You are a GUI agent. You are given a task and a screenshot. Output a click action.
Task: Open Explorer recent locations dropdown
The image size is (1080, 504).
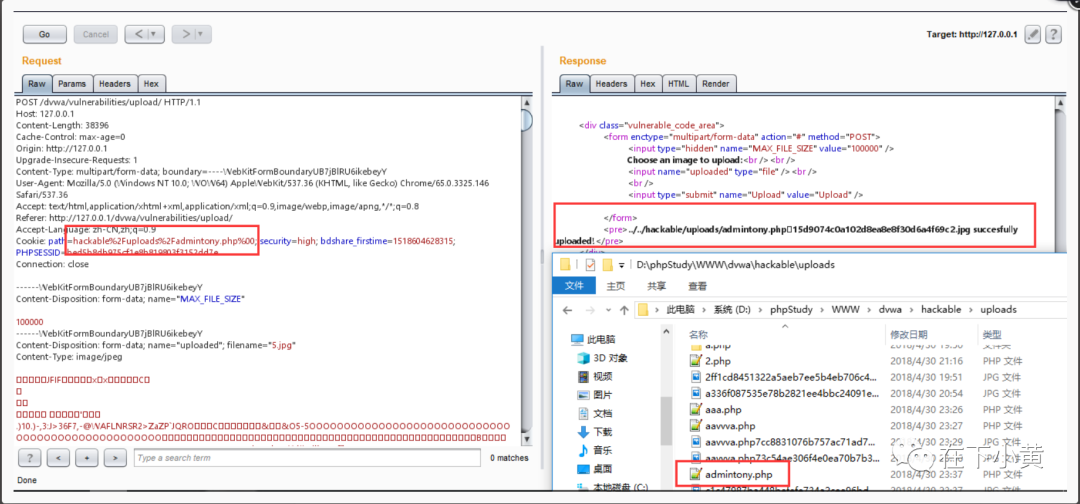[608, 311]
